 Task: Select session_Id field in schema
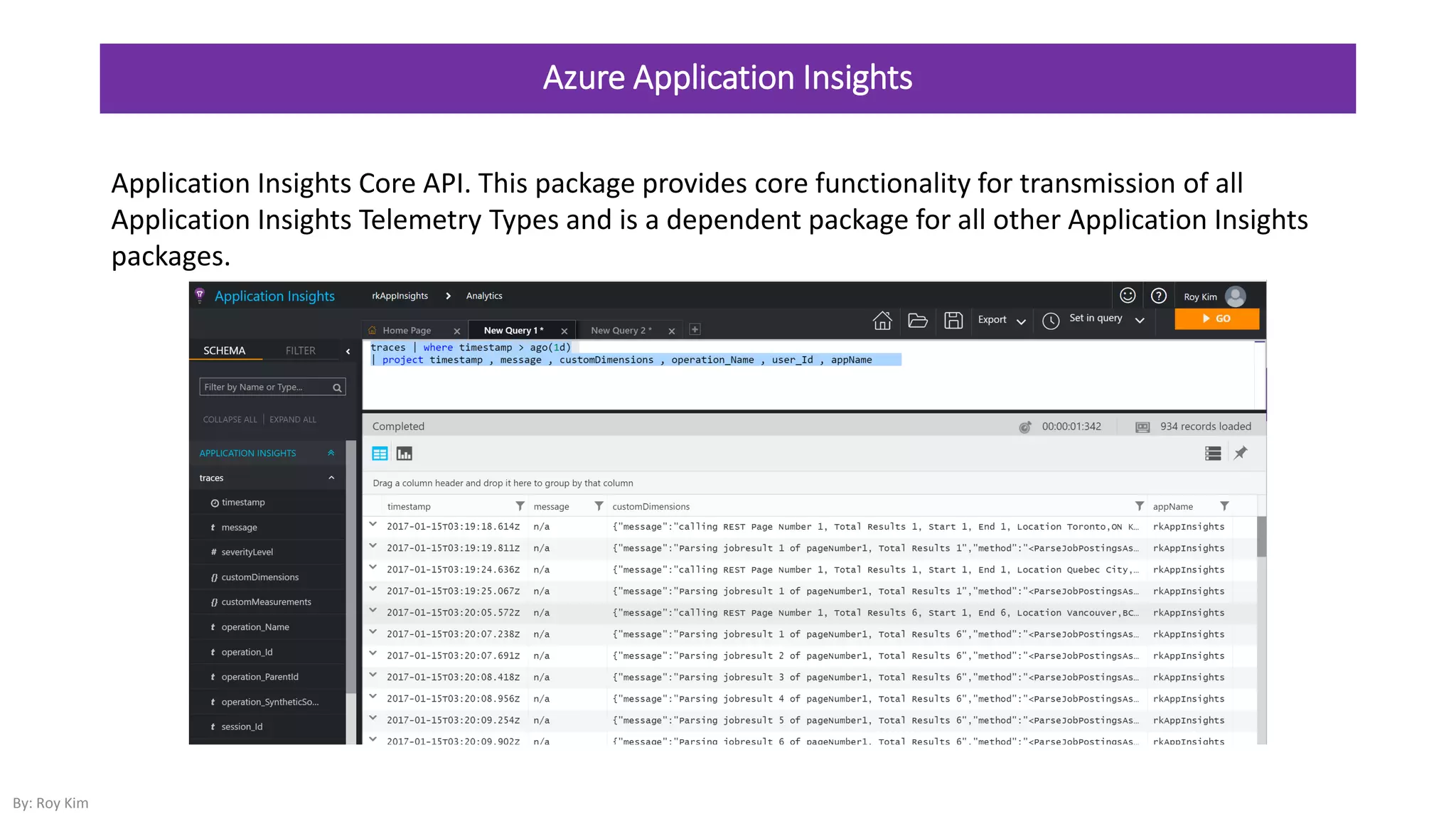tap(242, 727)
